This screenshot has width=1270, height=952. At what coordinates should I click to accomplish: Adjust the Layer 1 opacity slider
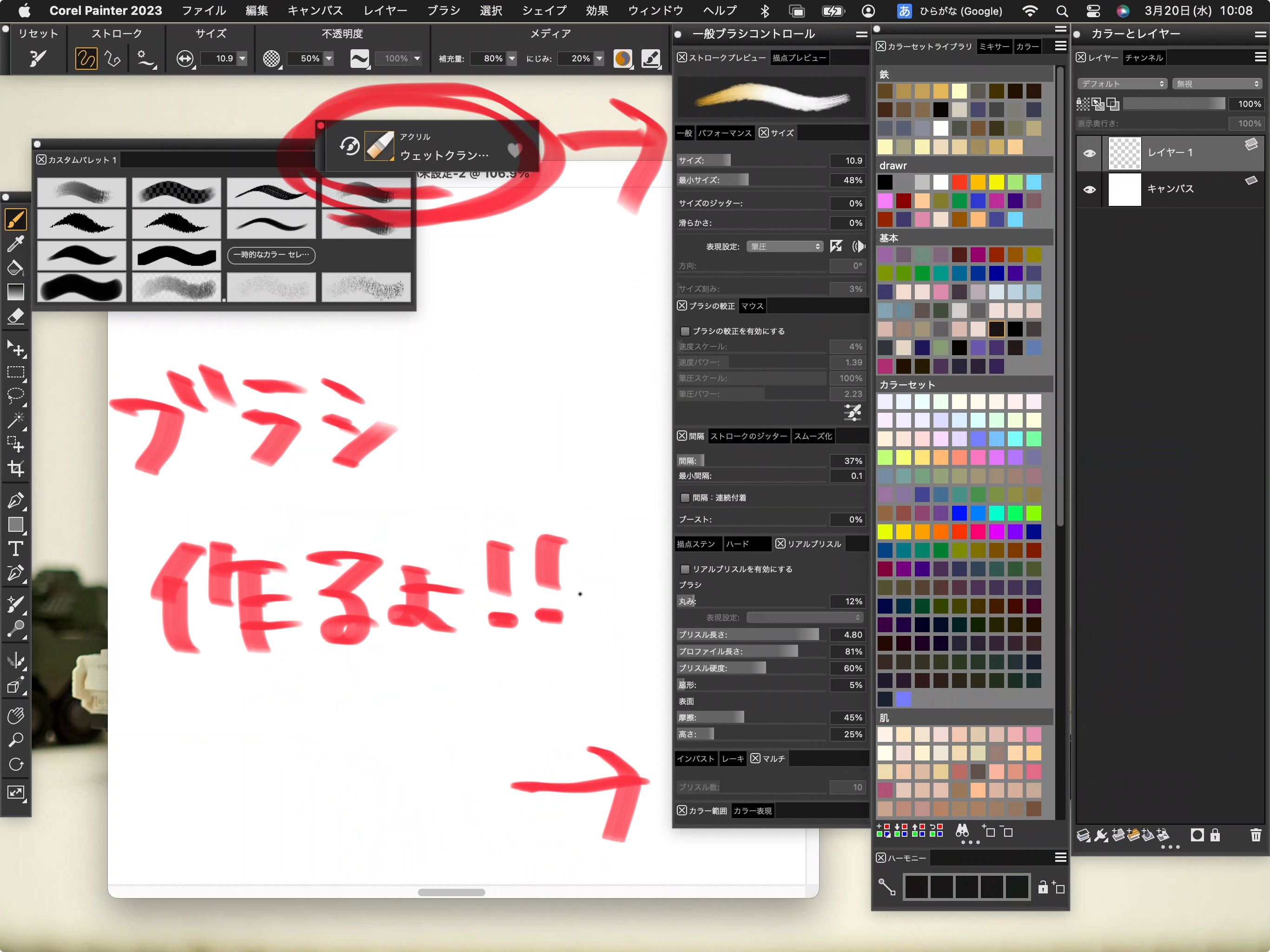click(x=1174, y=104)
